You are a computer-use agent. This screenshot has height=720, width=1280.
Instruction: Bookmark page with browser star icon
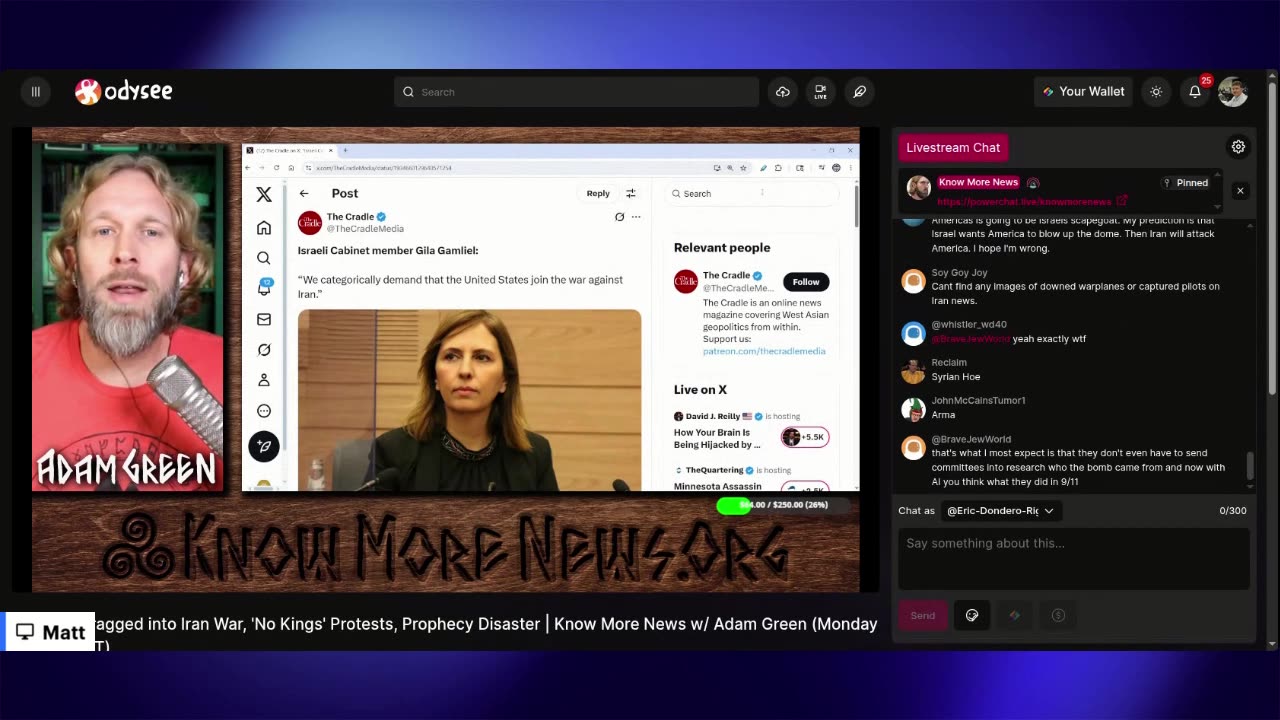click(743, 168)
